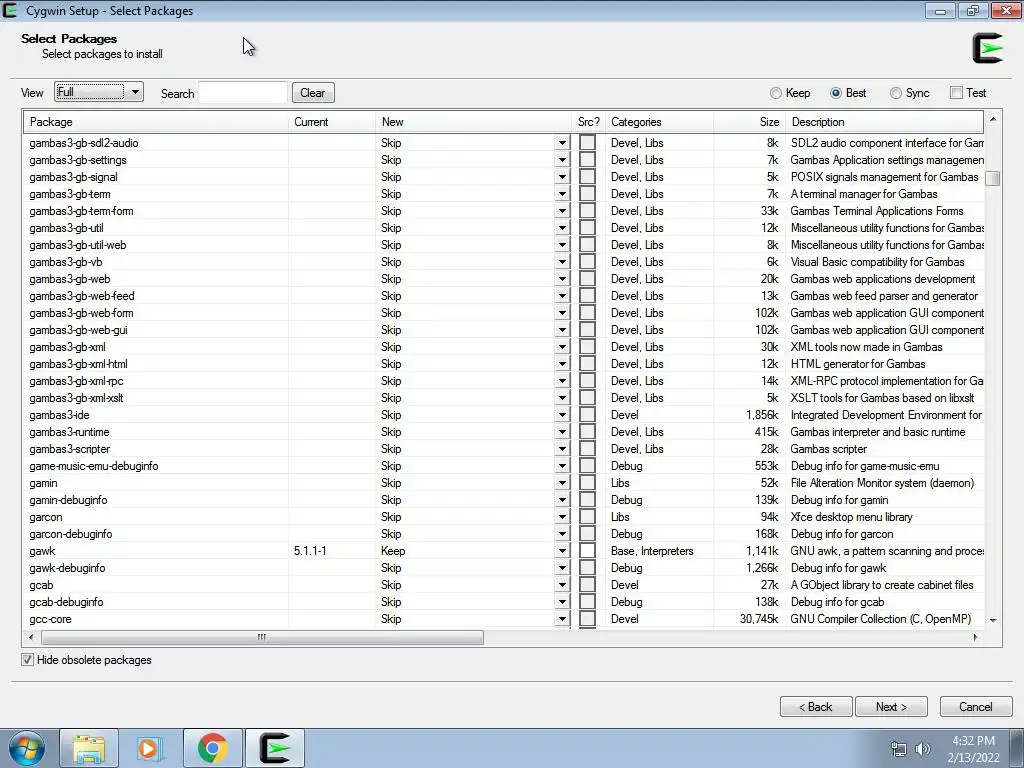Click Skip for gamin-debuginfo
This screenshot has height=768, width=1024.
tap(391, 500)
